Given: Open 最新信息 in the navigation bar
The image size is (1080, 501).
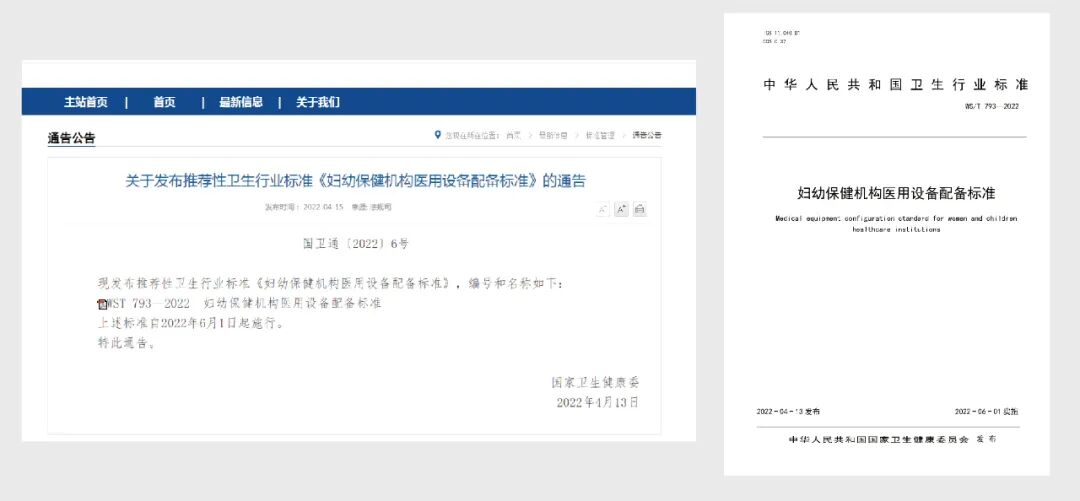Looking at the screenshot, I should click(x=241, y=102).
